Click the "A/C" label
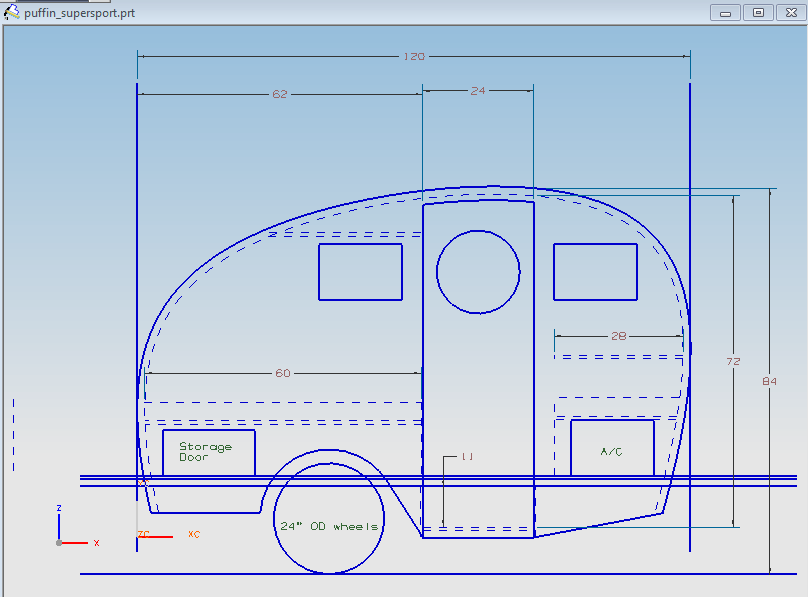This screenshot has height=597, width=808. pyautogui.click(x=612, y=452)
